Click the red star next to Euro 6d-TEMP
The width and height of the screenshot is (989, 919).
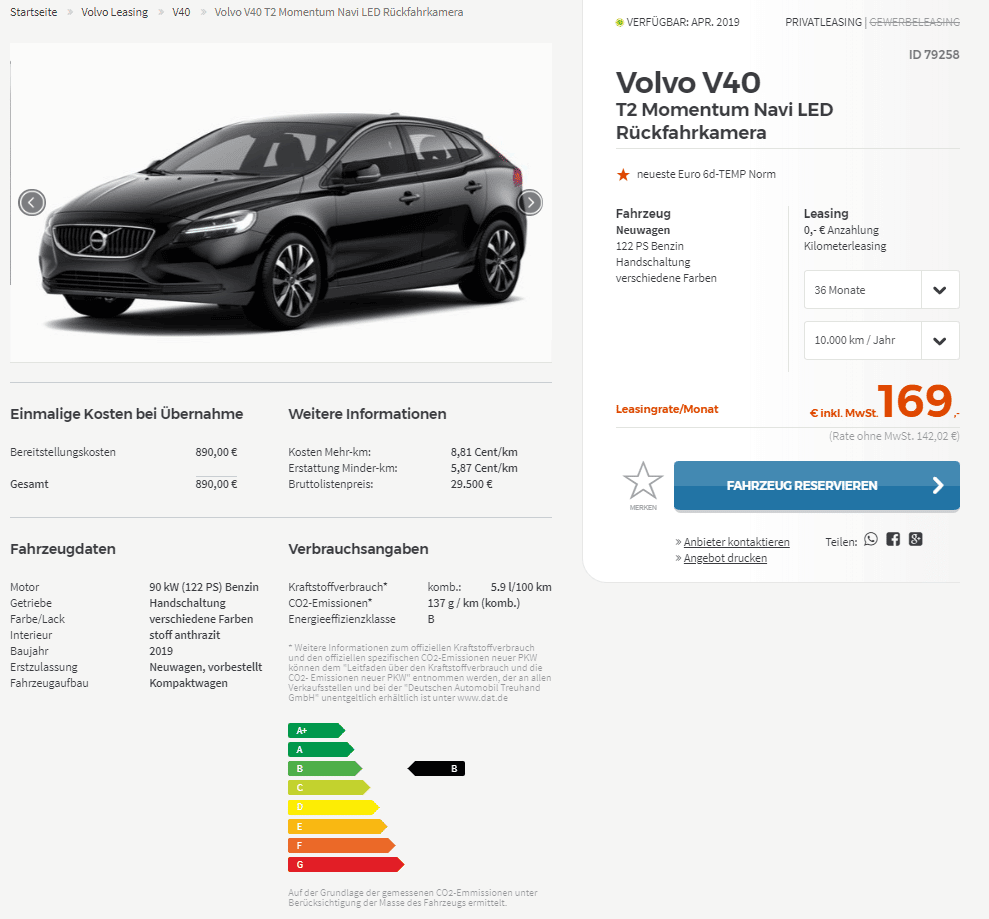pyautogui.click(x=623, y=175)
